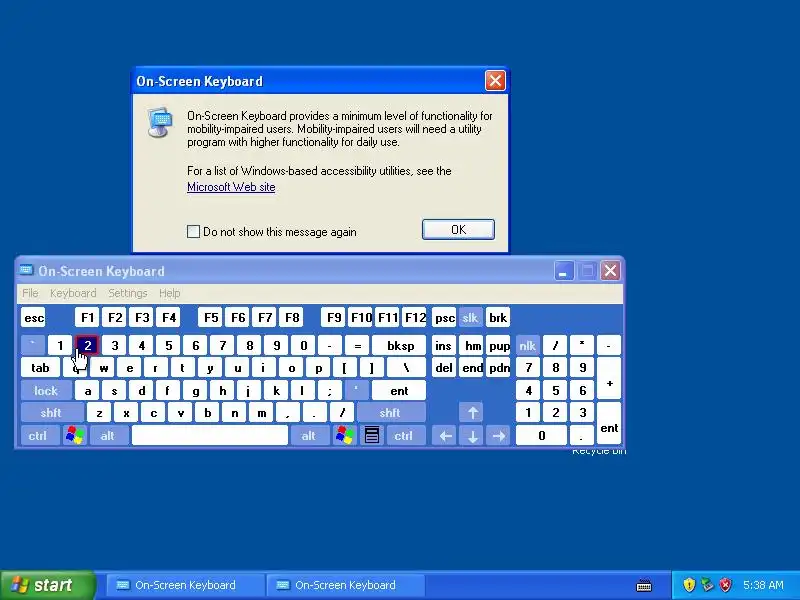This screenshot has width=800, height=600.
Task: Toggle the slk scroll lock key
Action: [470, 318]
